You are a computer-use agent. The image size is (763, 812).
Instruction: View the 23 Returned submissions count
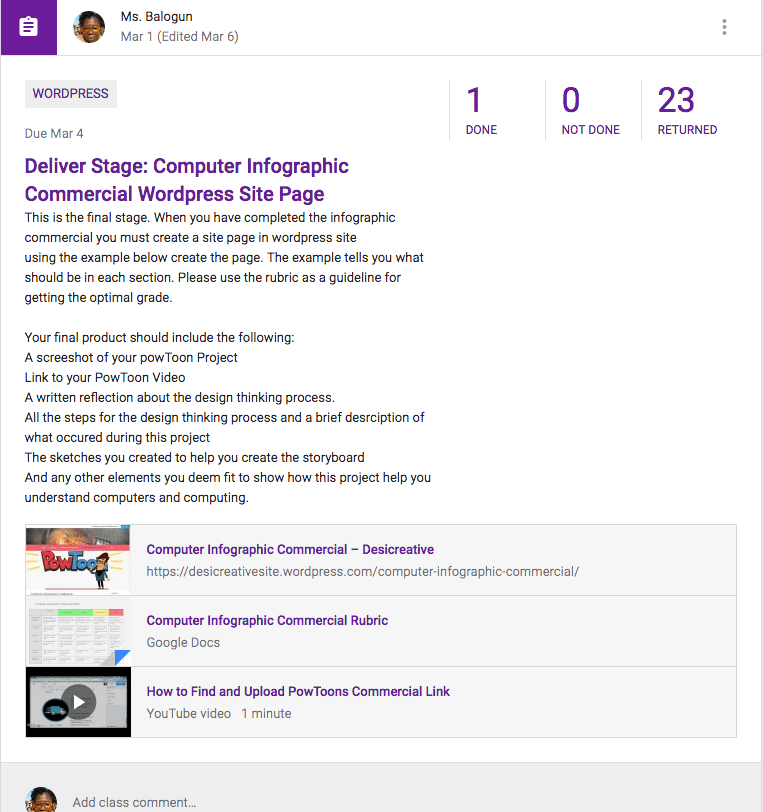pos(687,110)
